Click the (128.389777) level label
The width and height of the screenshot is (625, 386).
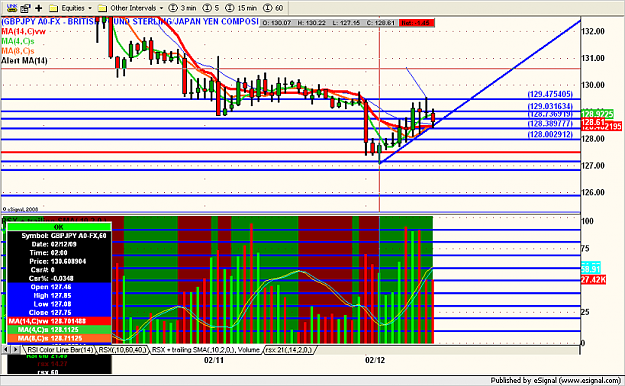[x=550, y=124]
